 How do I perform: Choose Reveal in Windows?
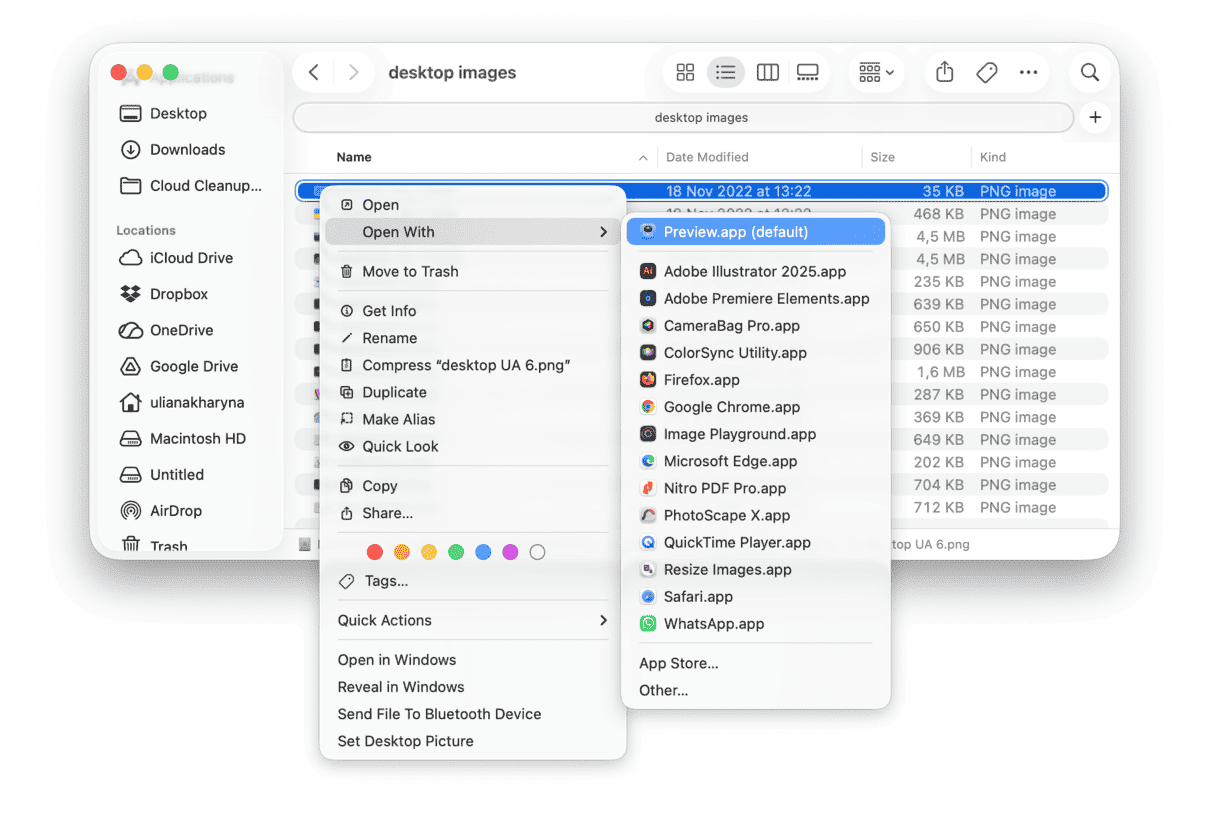click(472, 687)
